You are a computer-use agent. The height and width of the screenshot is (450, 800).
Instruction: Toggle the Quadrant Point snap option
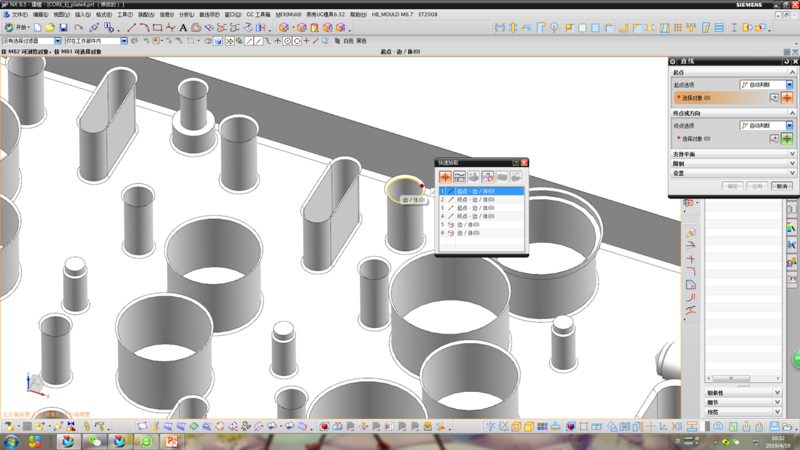[297, 41]
